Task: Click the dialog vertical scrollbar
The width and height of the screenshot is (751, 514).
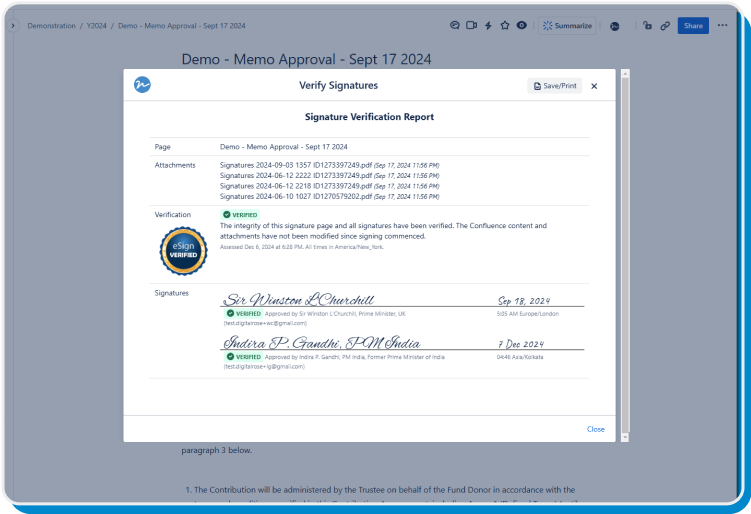Action: [625, 254]
